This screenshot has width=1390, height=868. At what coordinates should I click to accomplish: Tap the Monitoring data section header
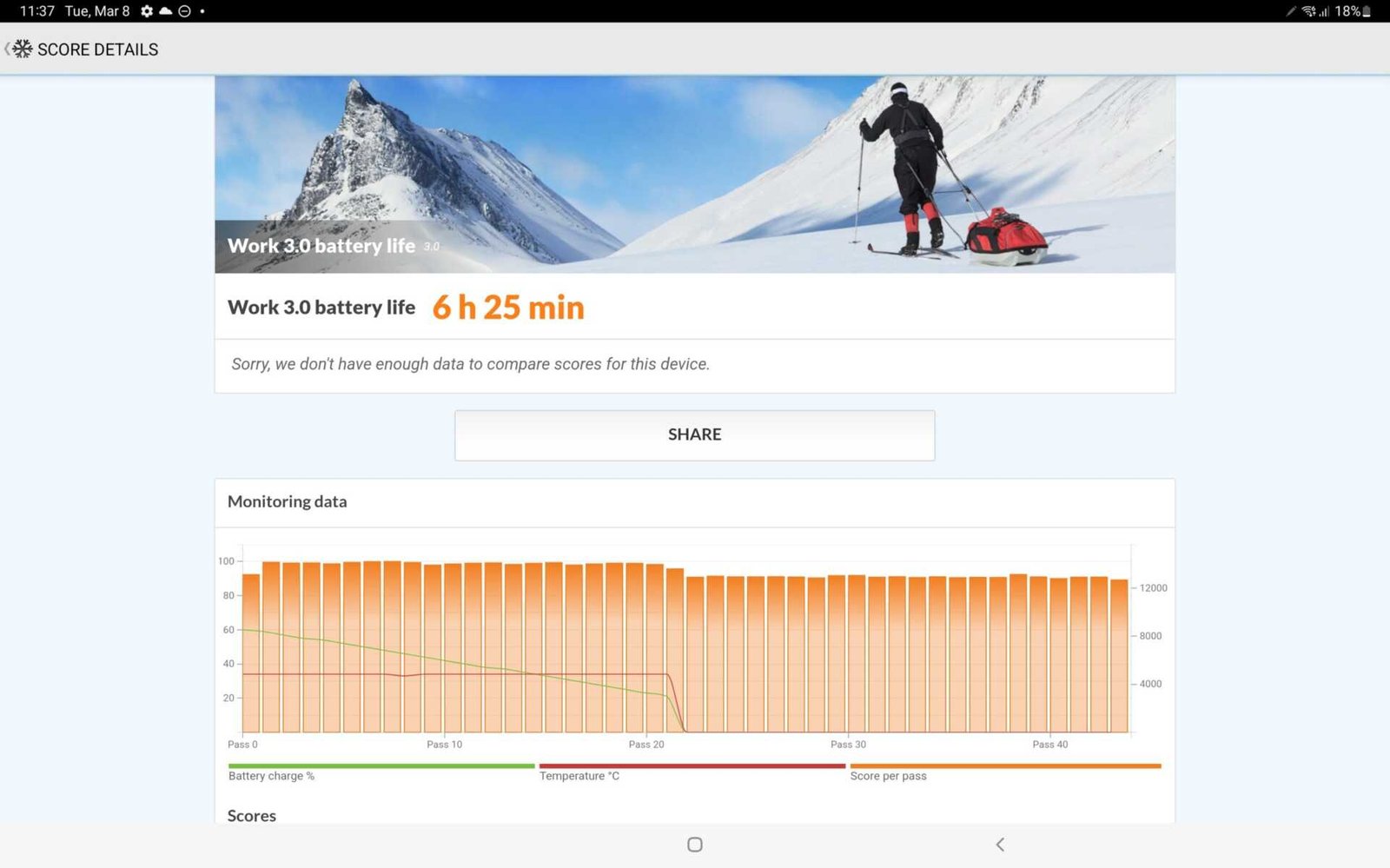click(287, 501)
